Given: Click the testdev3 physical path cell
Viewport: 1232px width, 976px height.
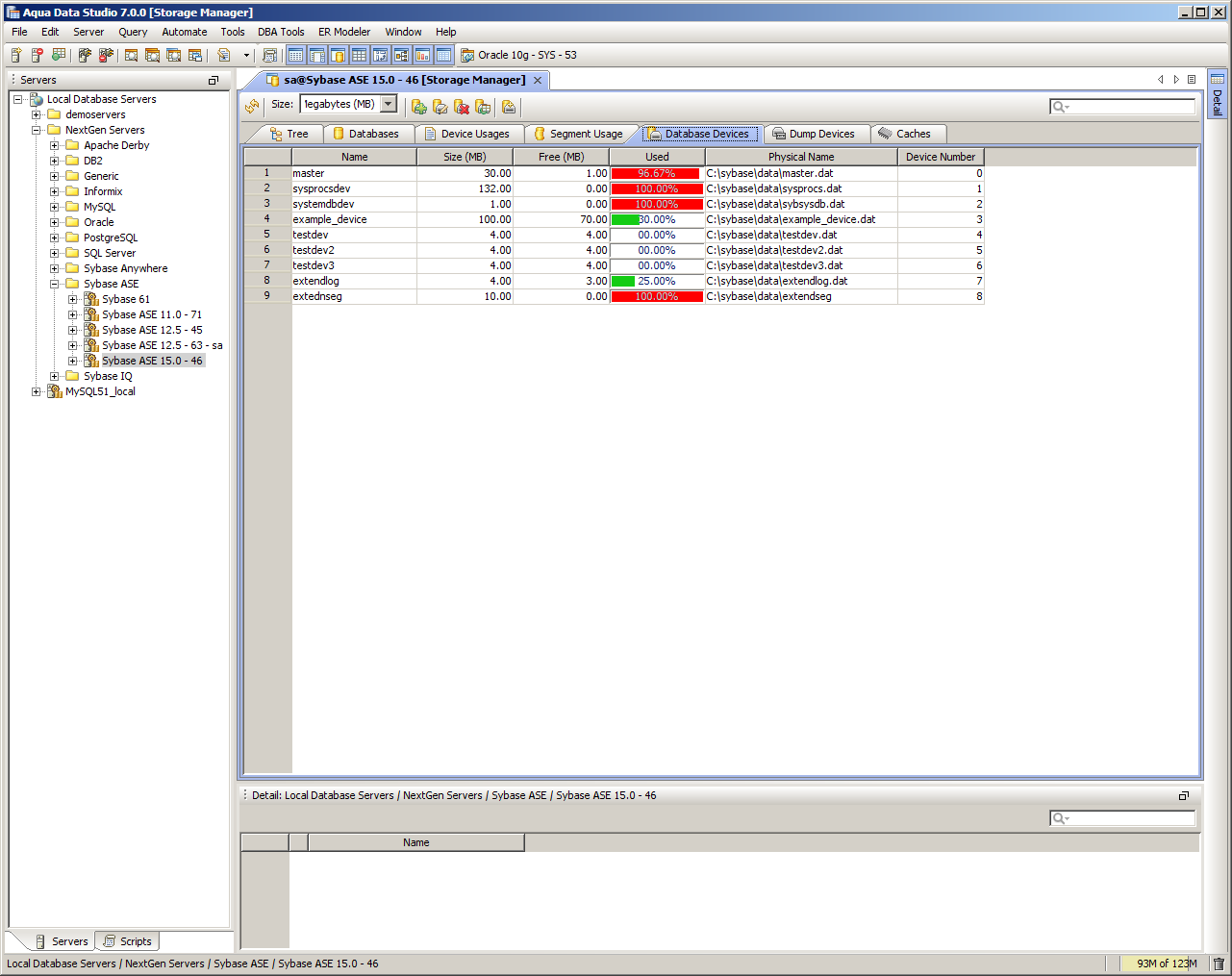Looking at the screenshot, I should coord(801,265).
